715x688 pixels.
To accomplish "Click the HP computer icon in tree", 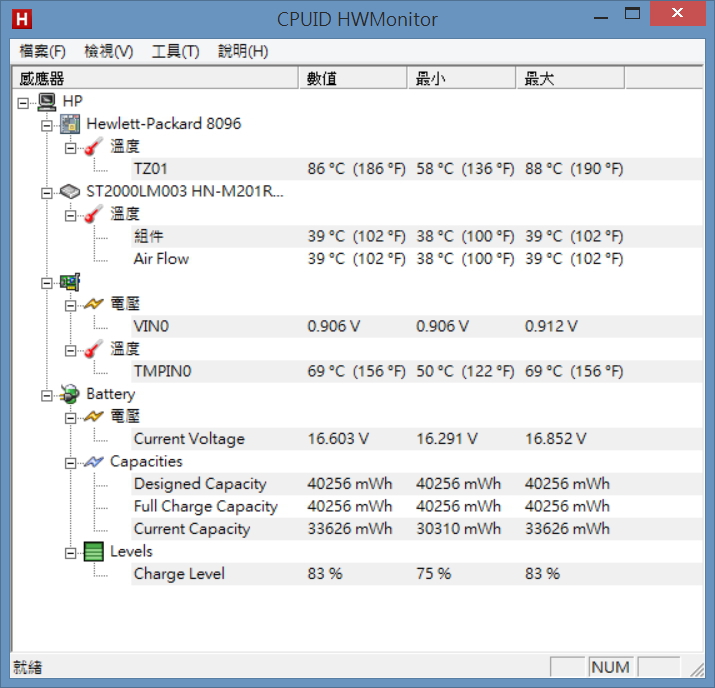I will click(47, 101).
